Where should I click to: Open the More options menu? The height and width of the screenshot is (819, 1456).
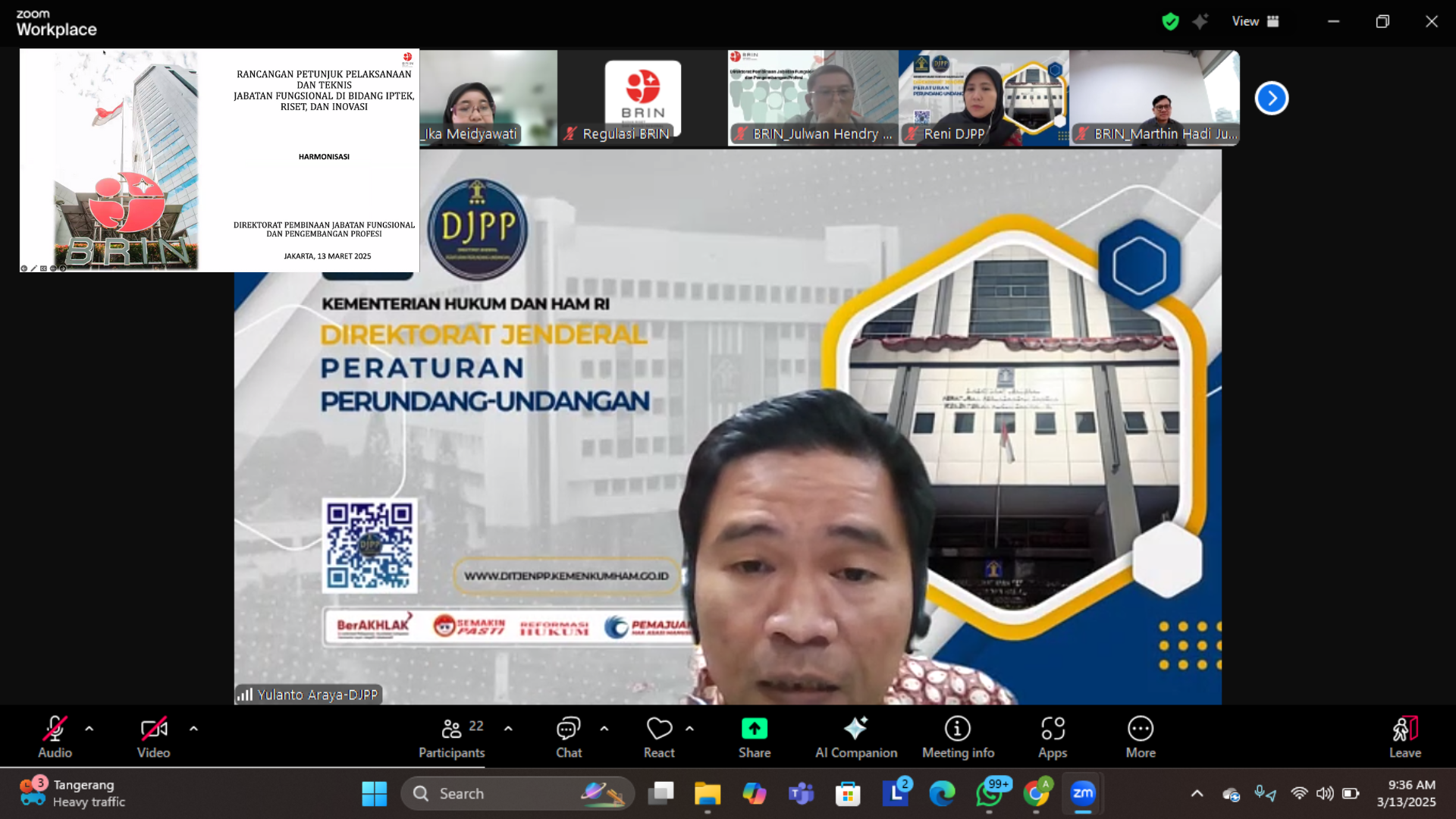point(1141,737)
